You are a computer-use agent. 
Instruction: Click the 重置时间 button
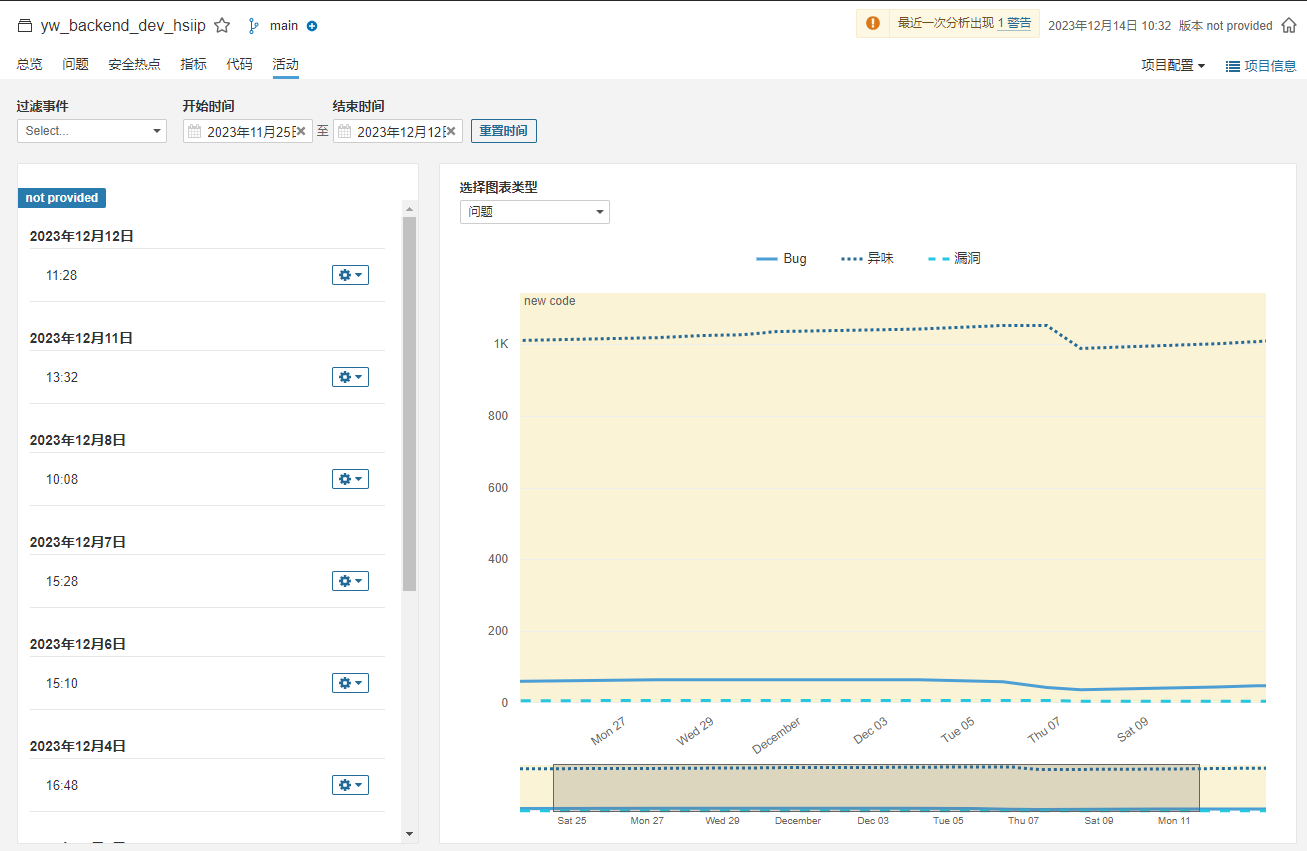(504, 131)
